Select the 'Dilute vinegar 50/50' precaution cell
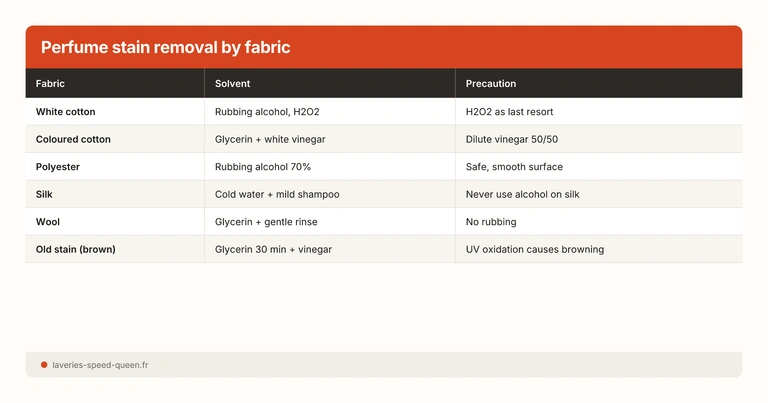 tap(513, 139)
